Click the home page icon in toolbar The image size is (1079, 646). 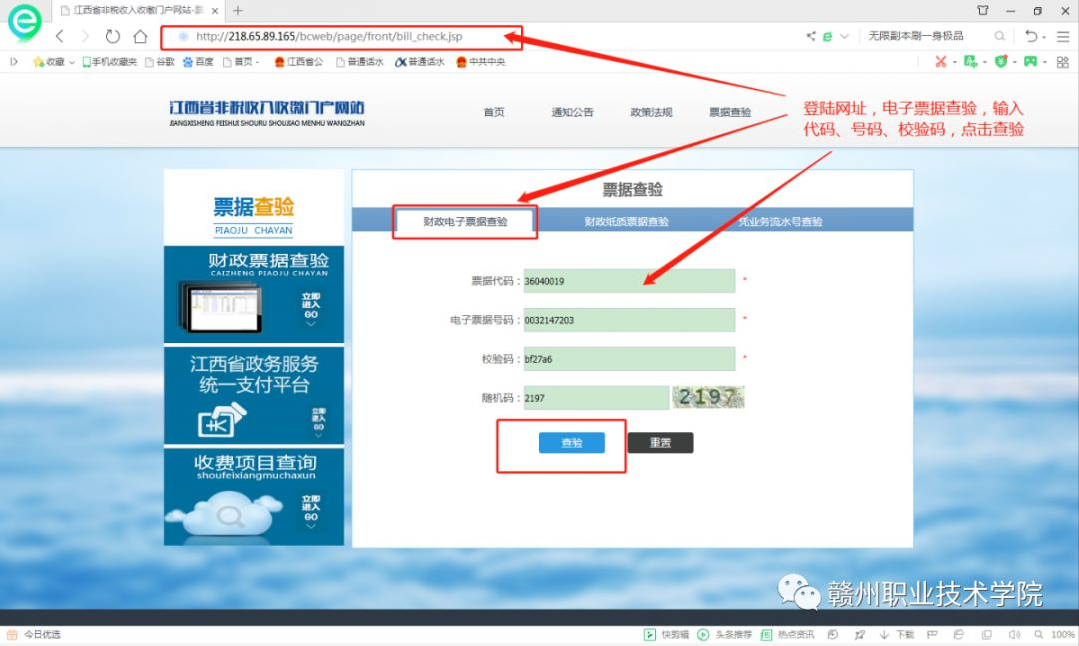(x=141, y=36)
